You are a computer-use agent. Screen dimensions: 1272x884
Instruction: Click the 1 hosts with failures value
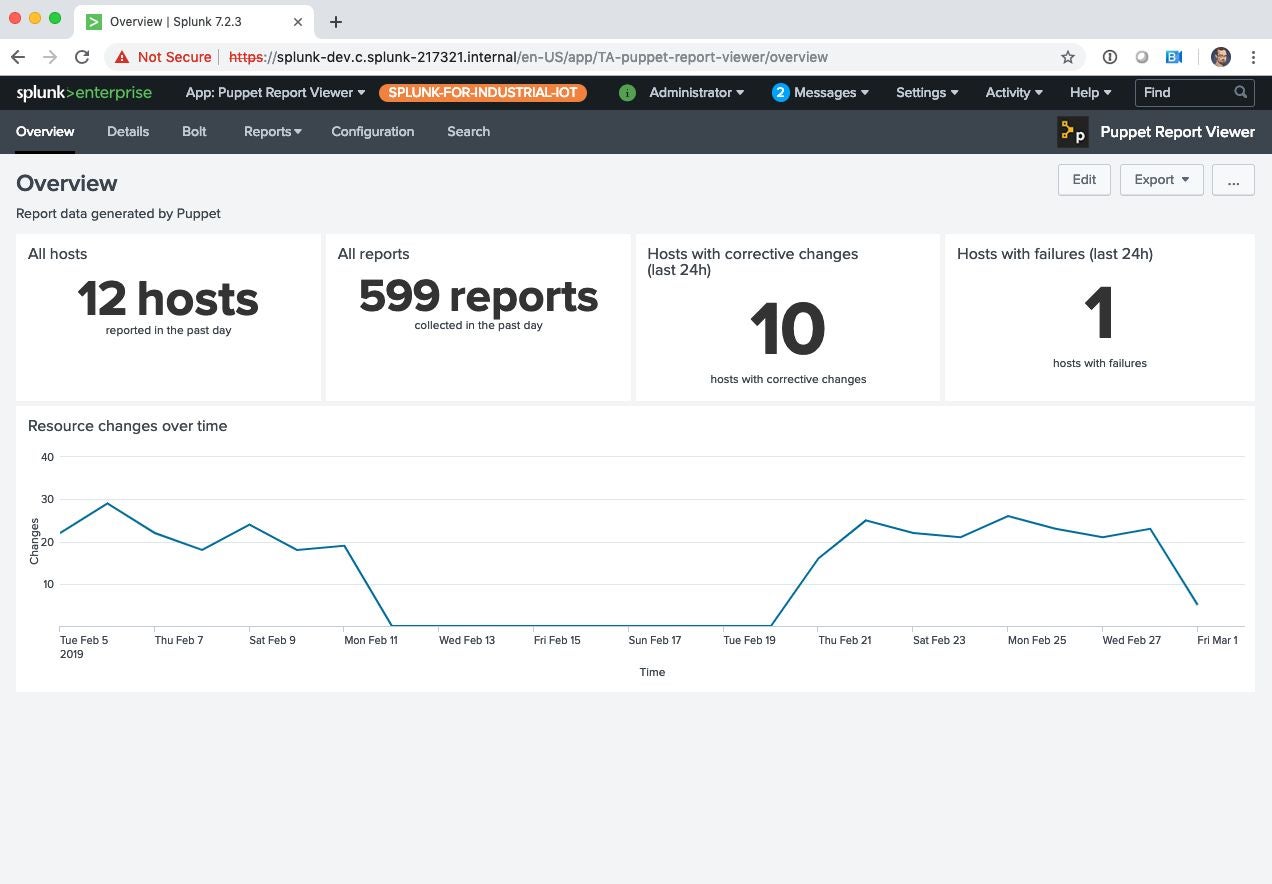tap(1099, 314)
